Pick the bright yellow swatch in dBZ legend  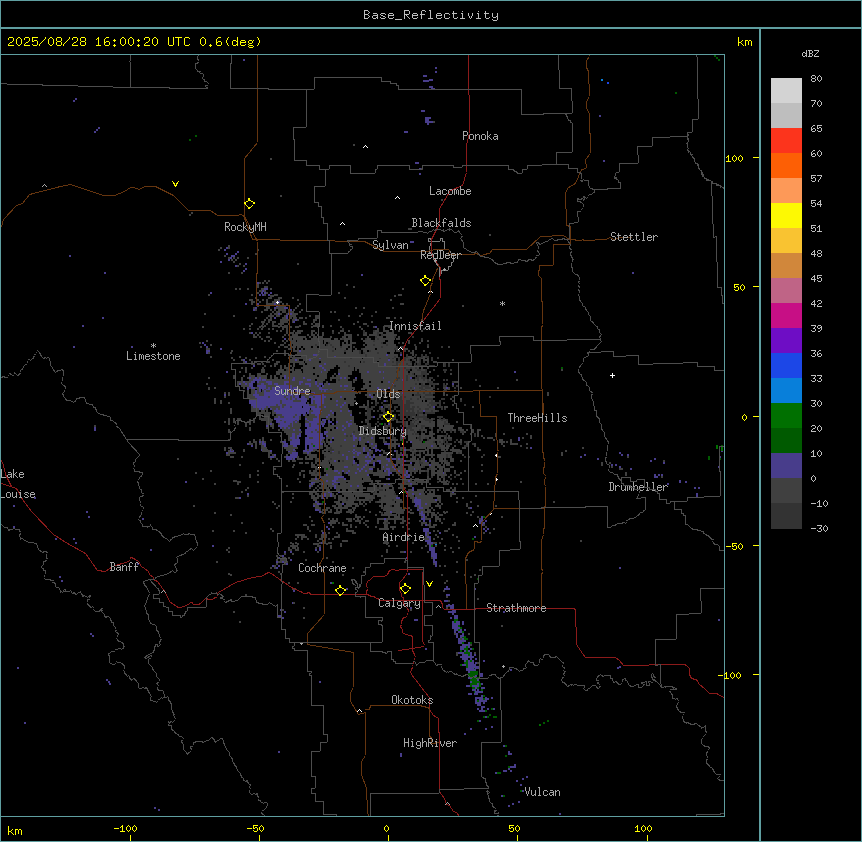coord(786,215)
